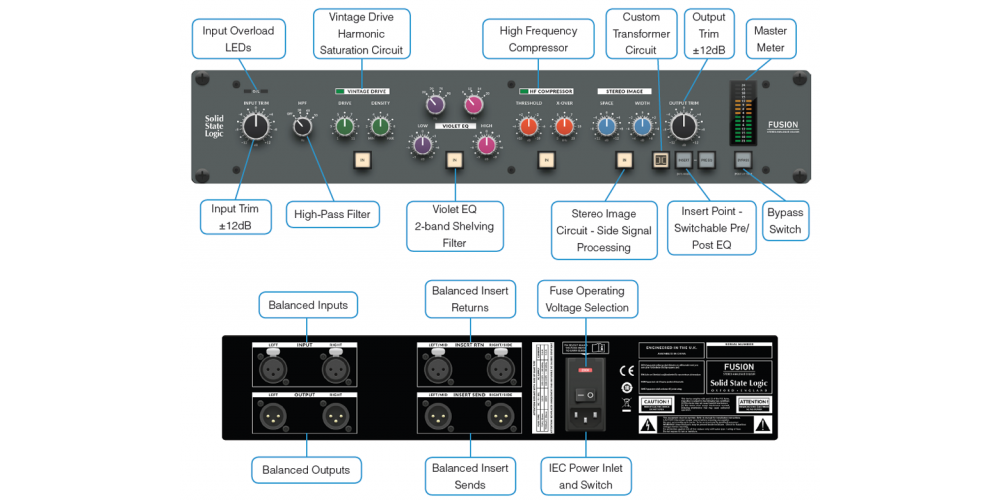Click the ATTENTION! label on rear panel
The height and width of the screenshot is (500, 1000).
point(753,403)
